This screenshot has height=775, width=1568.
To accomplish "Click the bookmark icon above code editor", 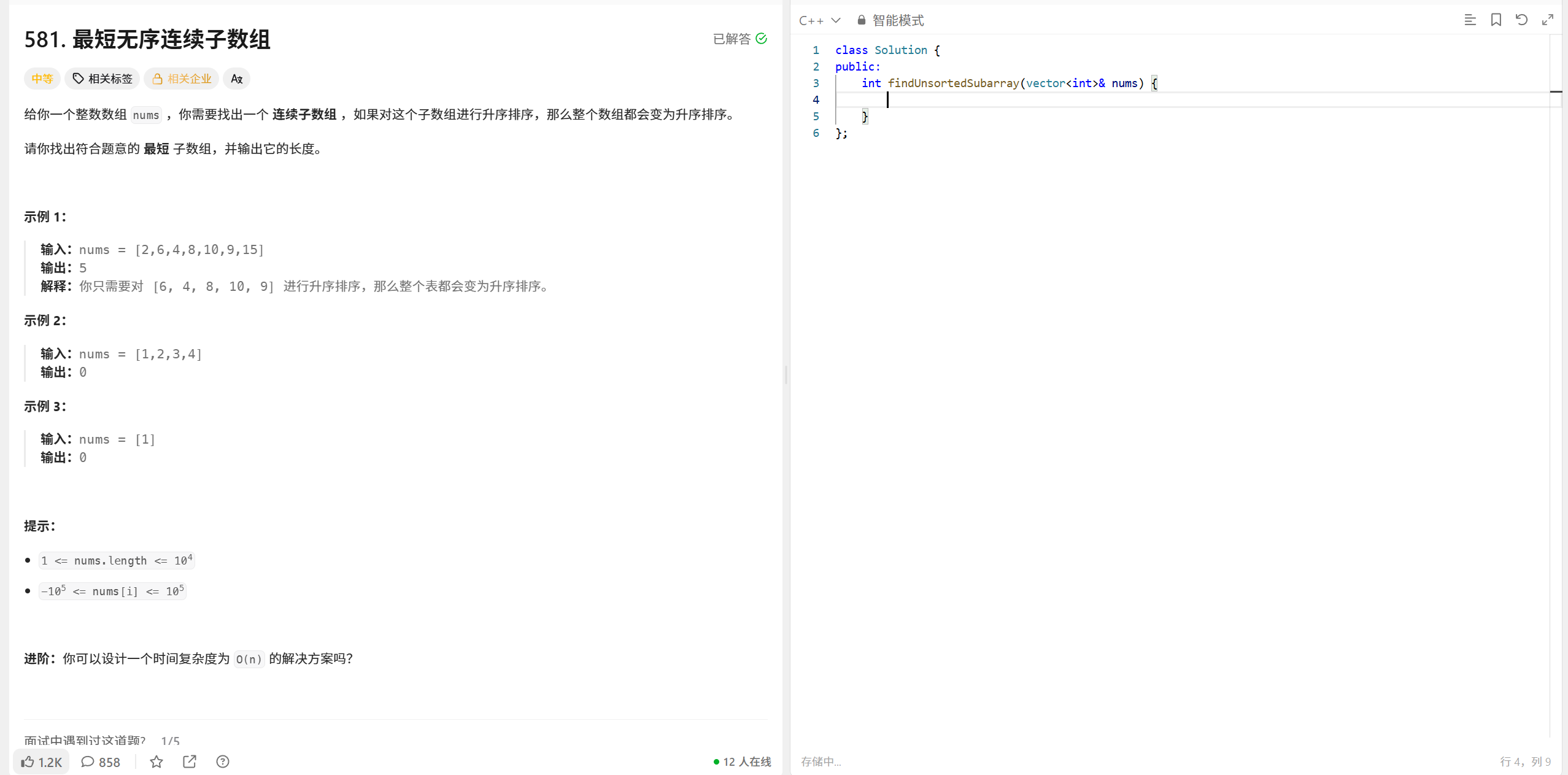I will [1496, 20].
